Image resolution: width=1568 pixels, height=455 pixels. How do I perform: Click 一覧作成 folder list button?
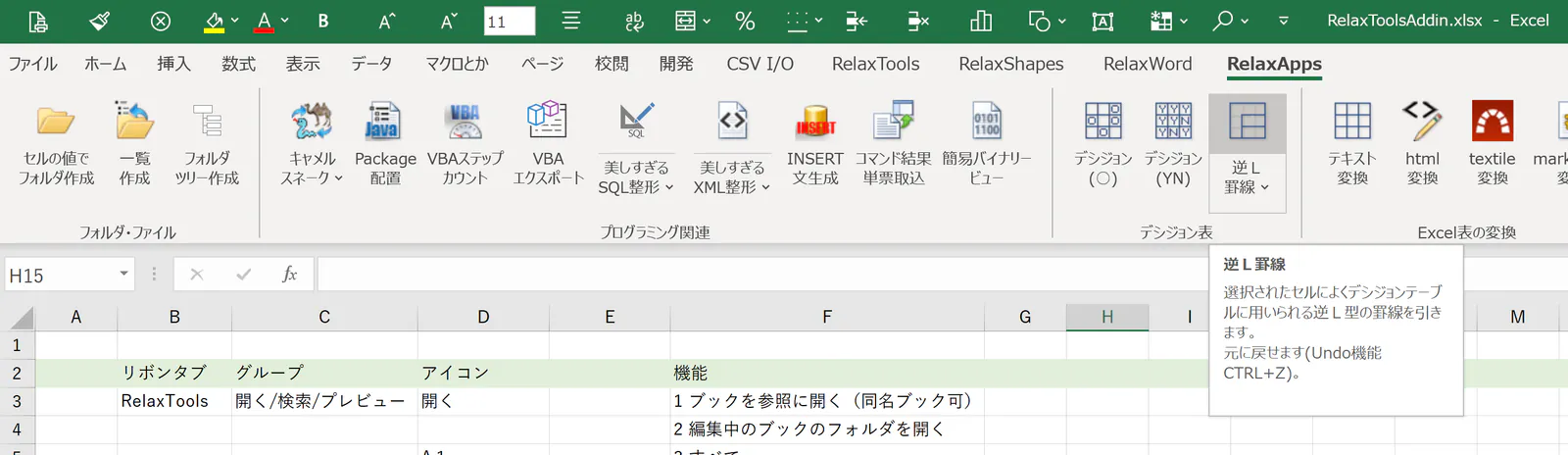(134, 144)
